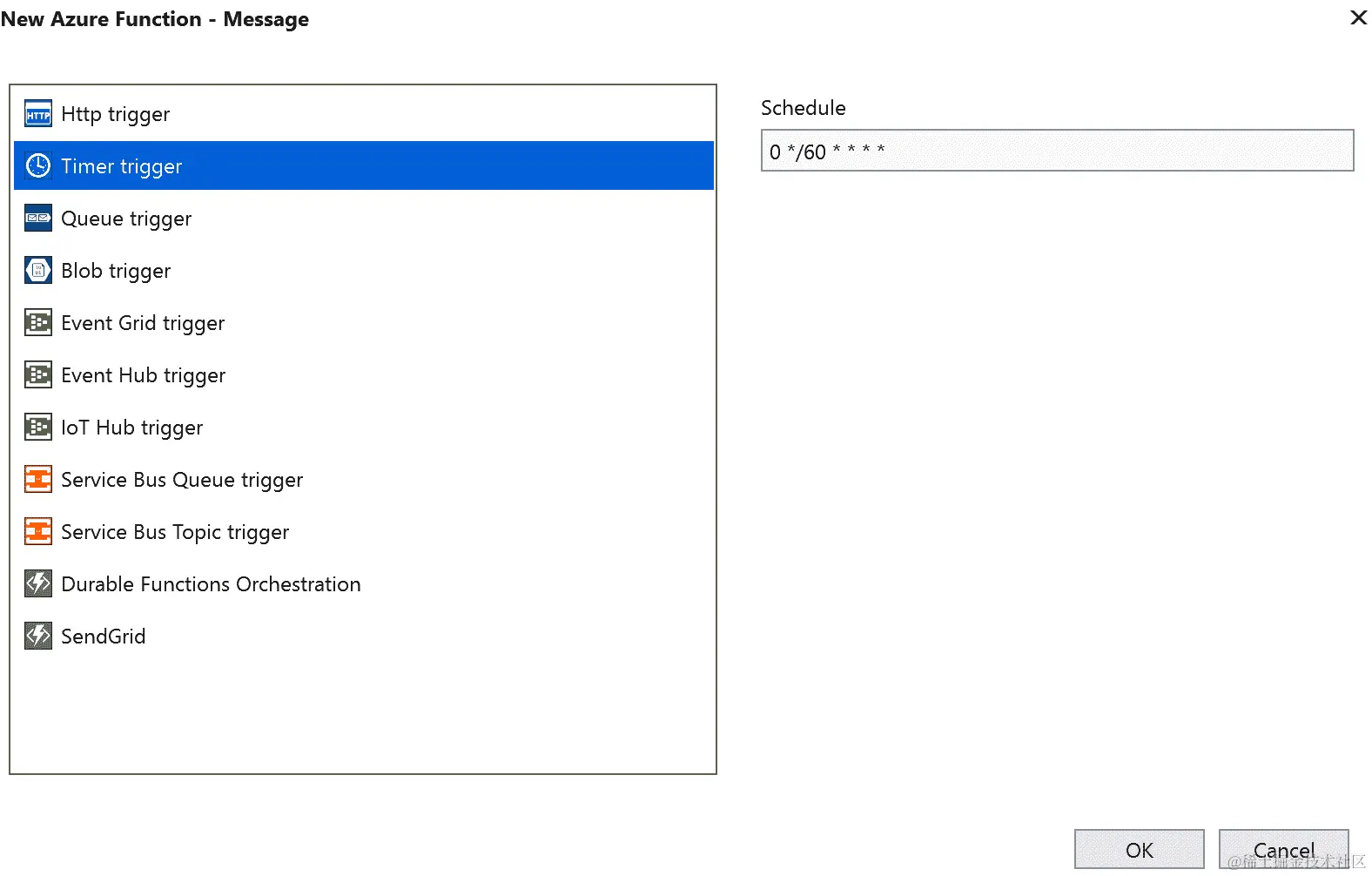Select the IoT Hub trigger label
This screenshot has height=876, width=1372.
tap(132, 428)
